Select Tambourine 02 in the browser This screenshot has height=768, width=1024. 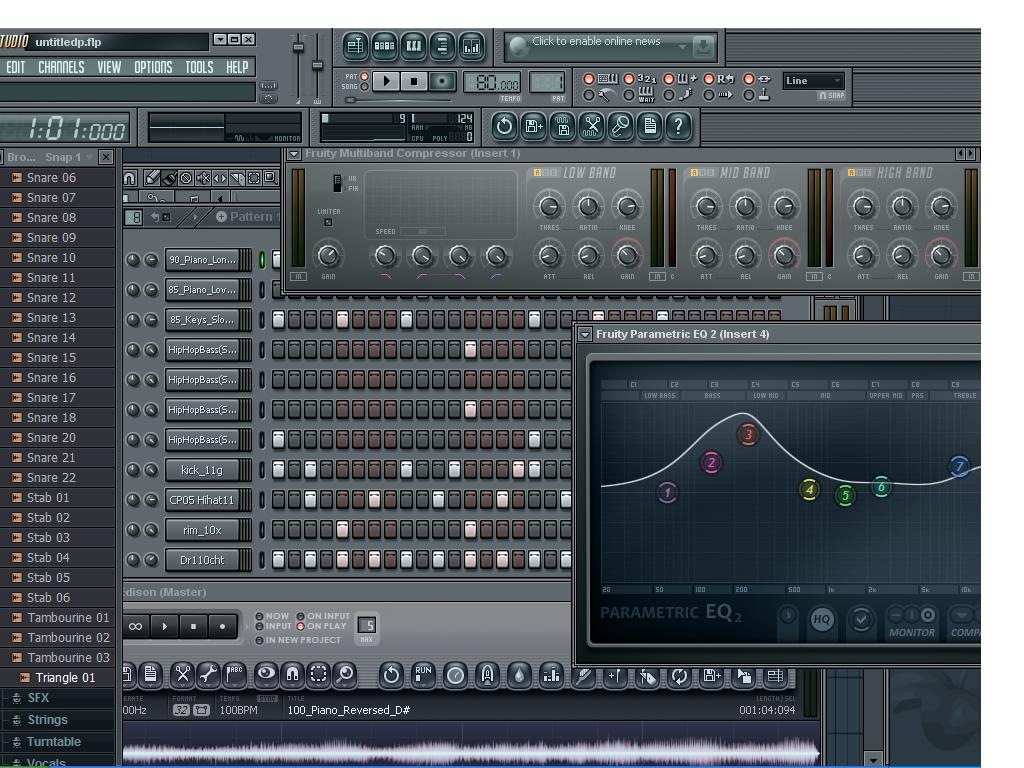68,638
